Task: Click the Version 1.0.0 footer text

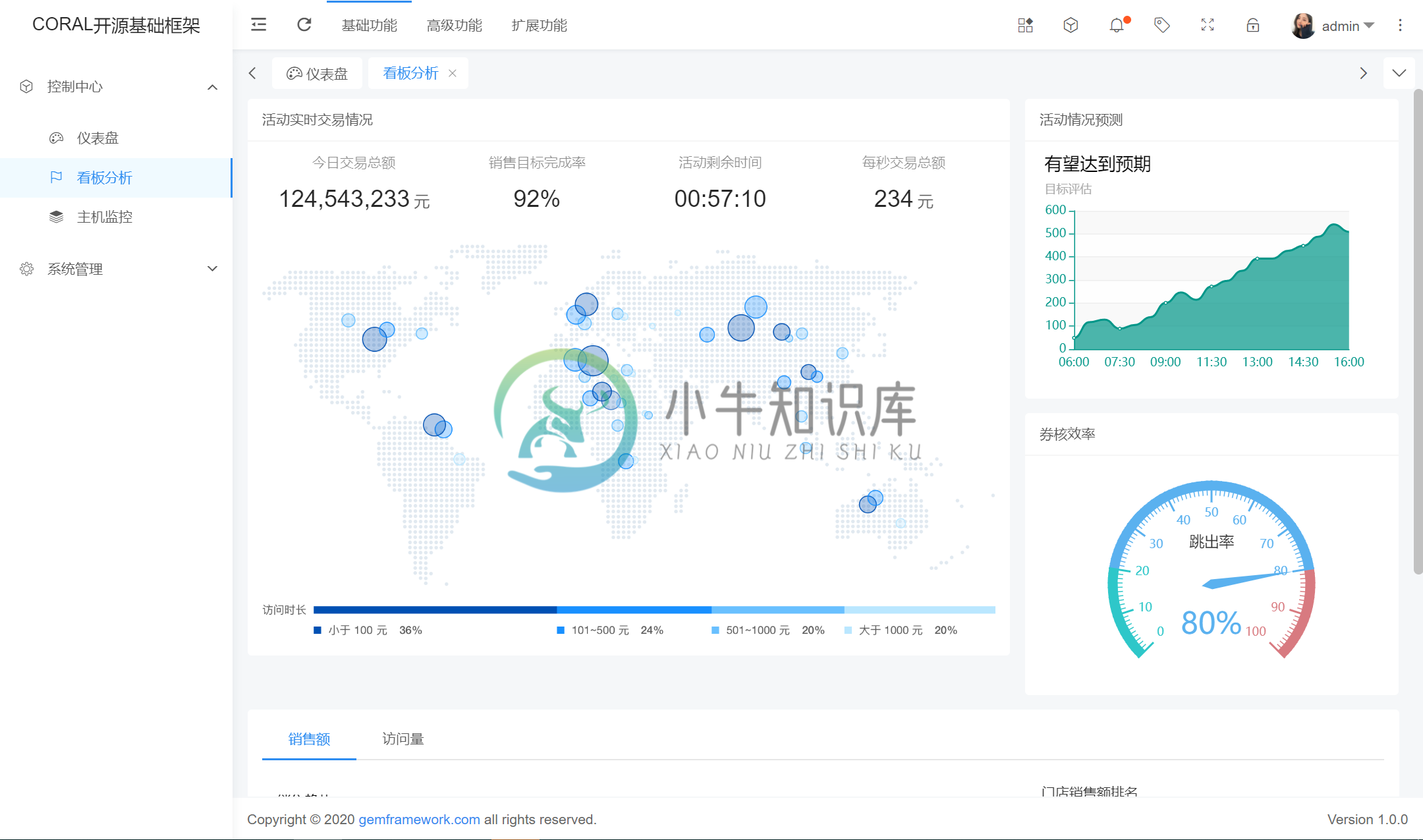Action: pyautogui.click(x=1368, y=820)
